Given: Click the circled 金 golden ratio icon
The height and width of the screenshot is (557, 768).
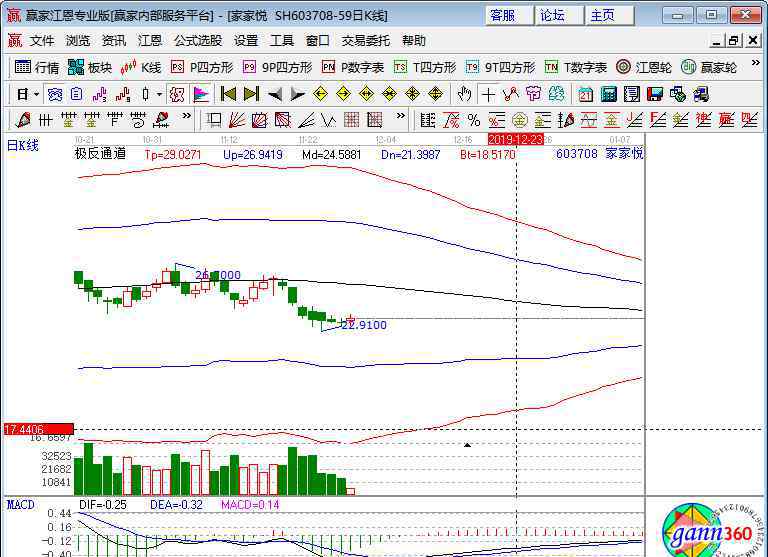Looking at the screenshot, I should 520,120.
